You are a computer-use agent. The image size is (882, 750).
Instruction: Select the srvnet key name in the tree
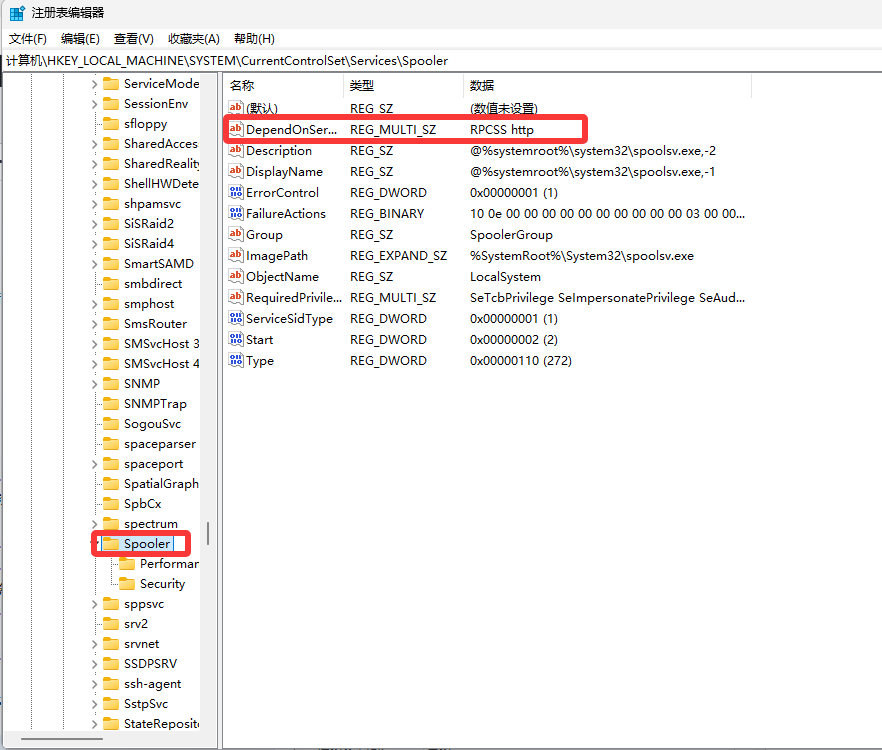click(x=142, y=644)
